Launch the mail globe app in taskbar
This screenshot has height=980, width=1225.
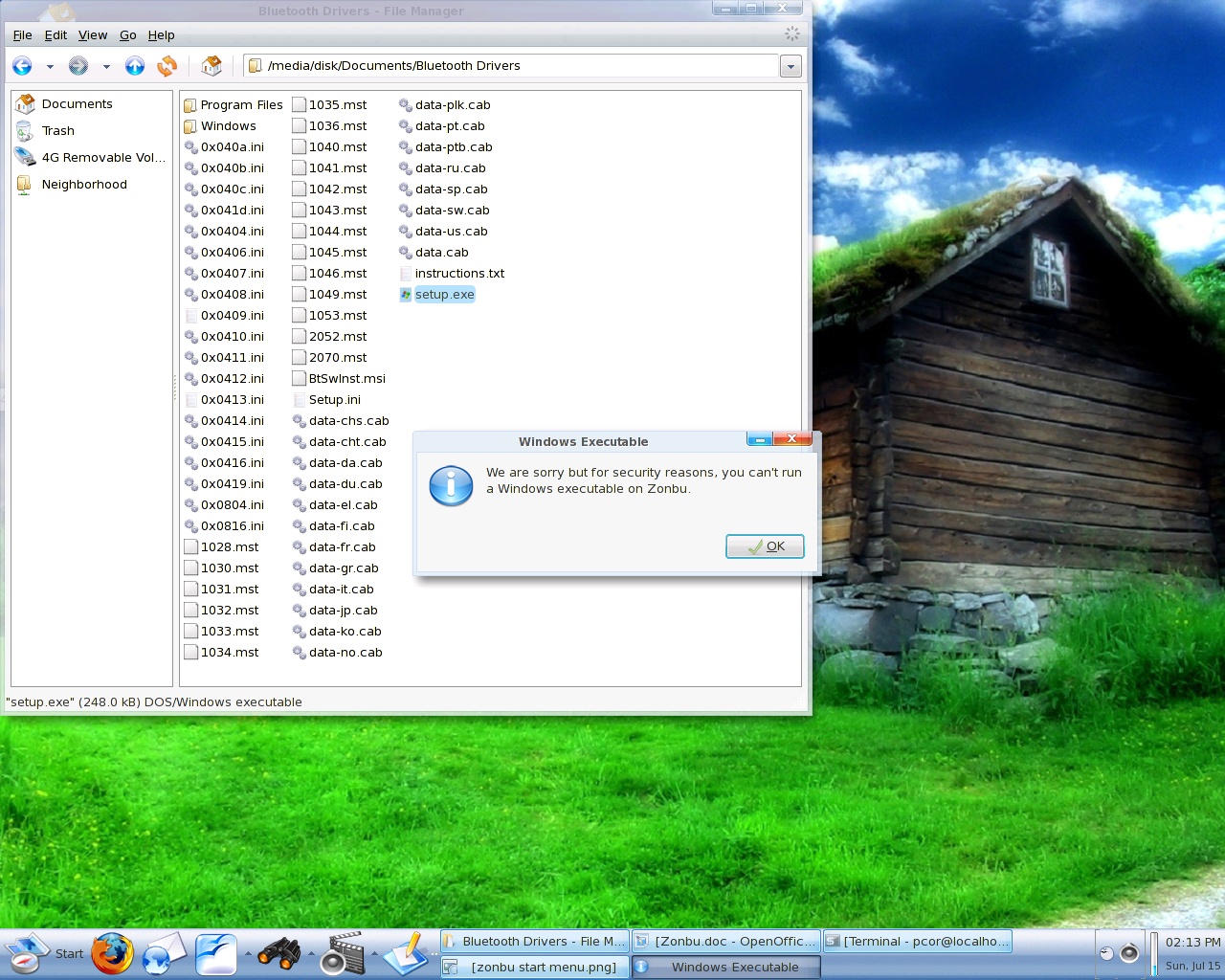pos(164,954)
